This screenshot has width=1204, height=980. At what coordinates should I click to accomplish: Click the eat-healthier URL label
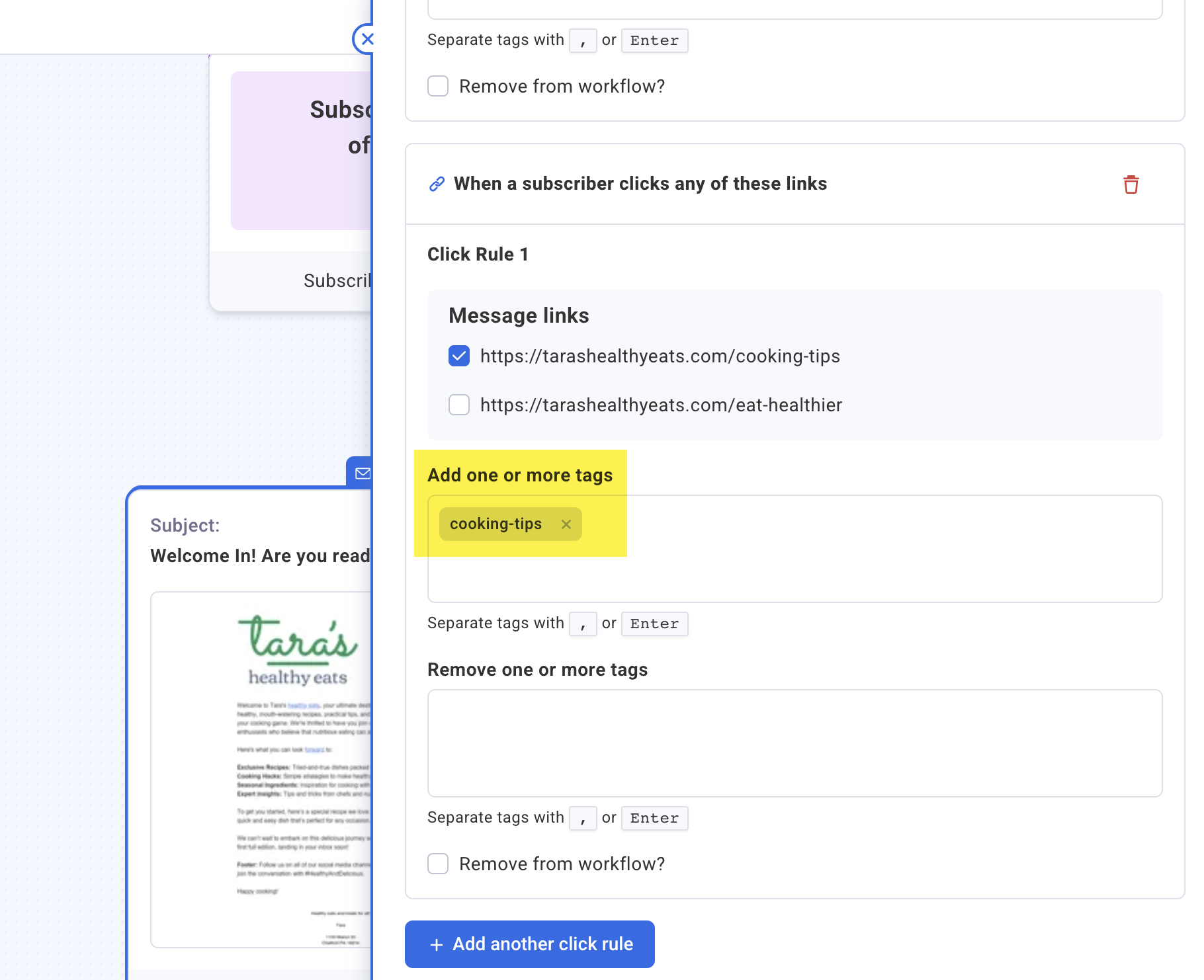(661, 405)
